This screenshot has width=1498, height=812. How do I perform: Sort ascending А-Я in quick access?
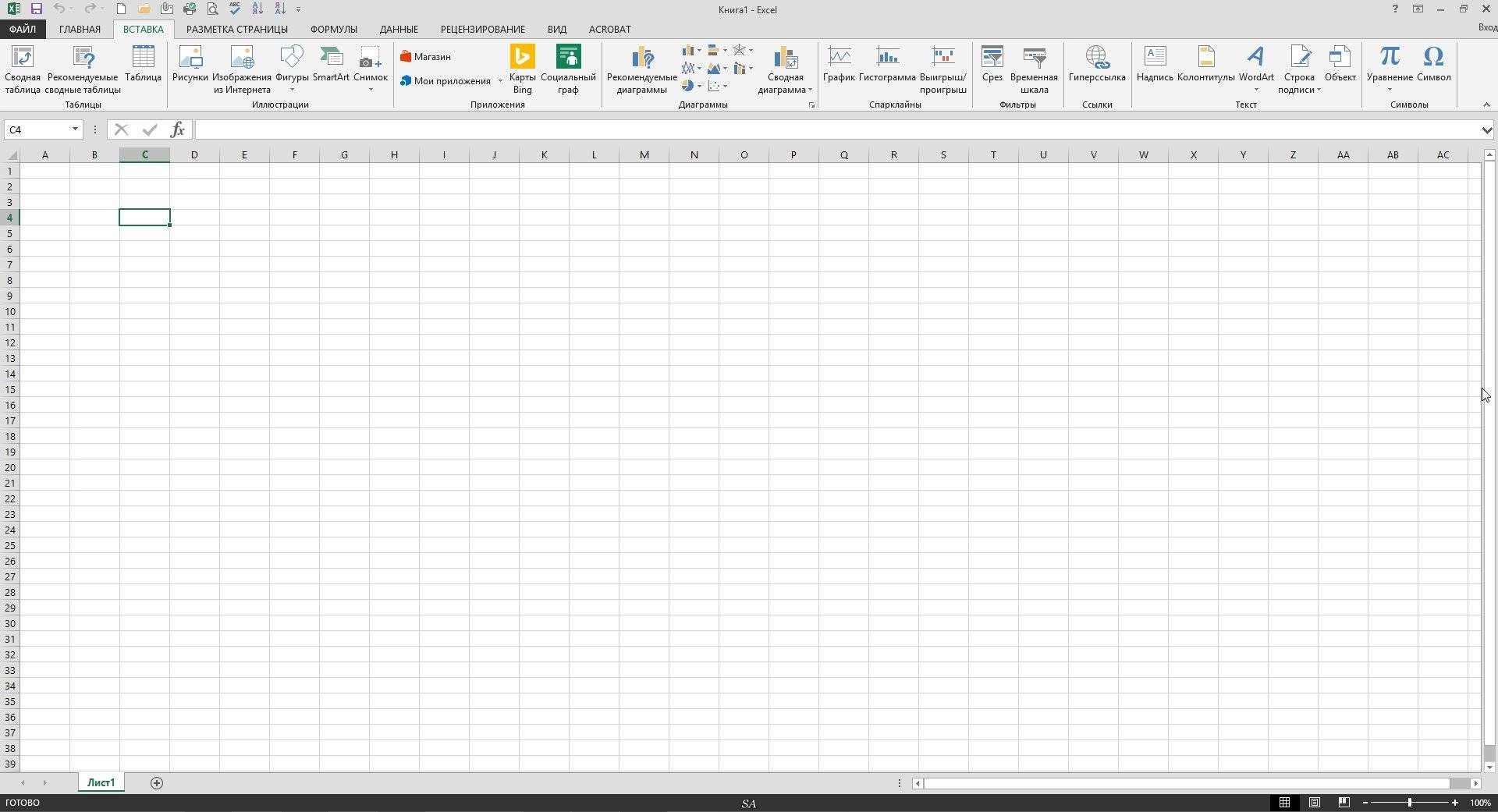(257, 9)
